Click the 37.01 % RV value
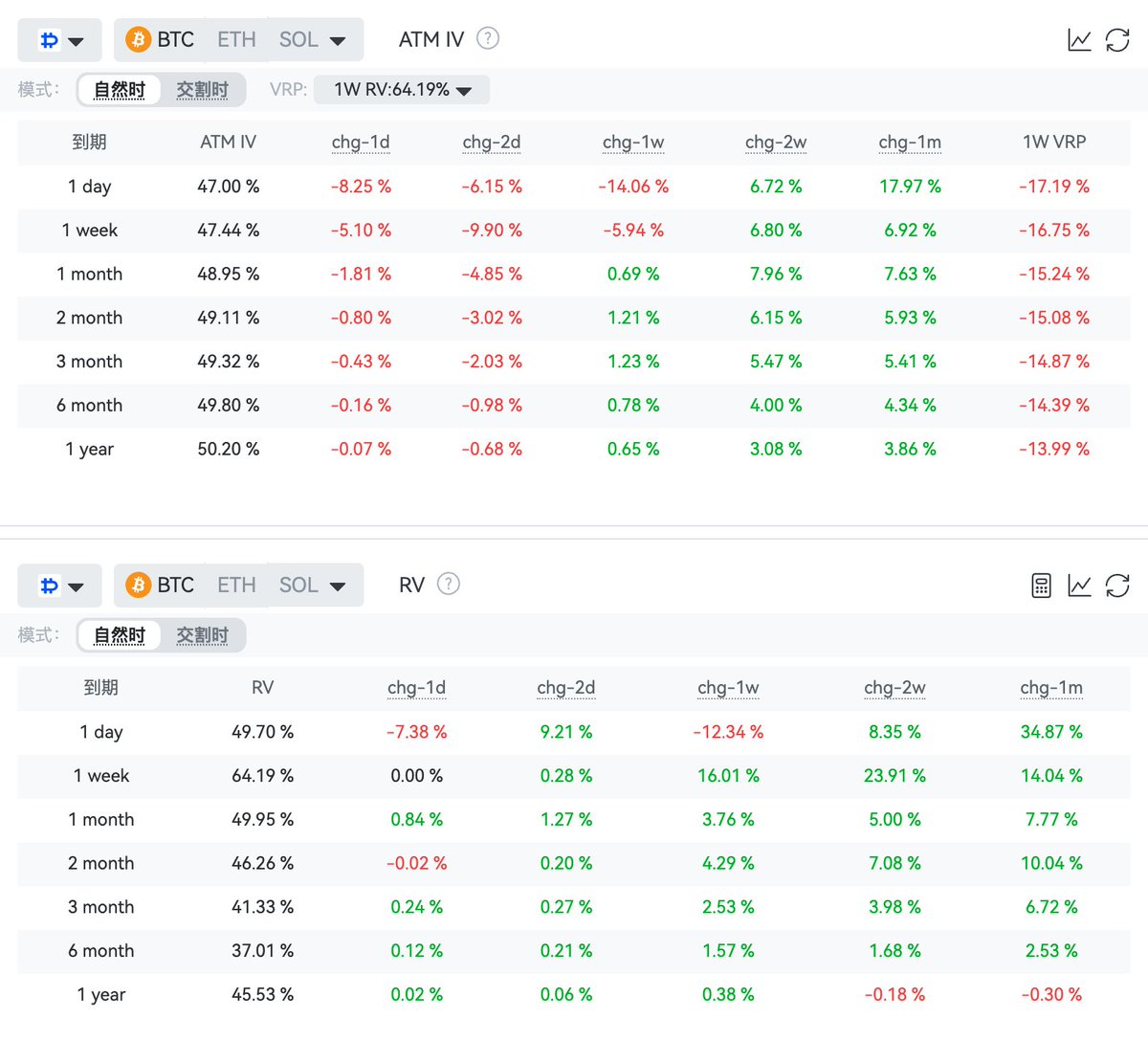This screenshot has width=1148, height=1040. (262, 951)
